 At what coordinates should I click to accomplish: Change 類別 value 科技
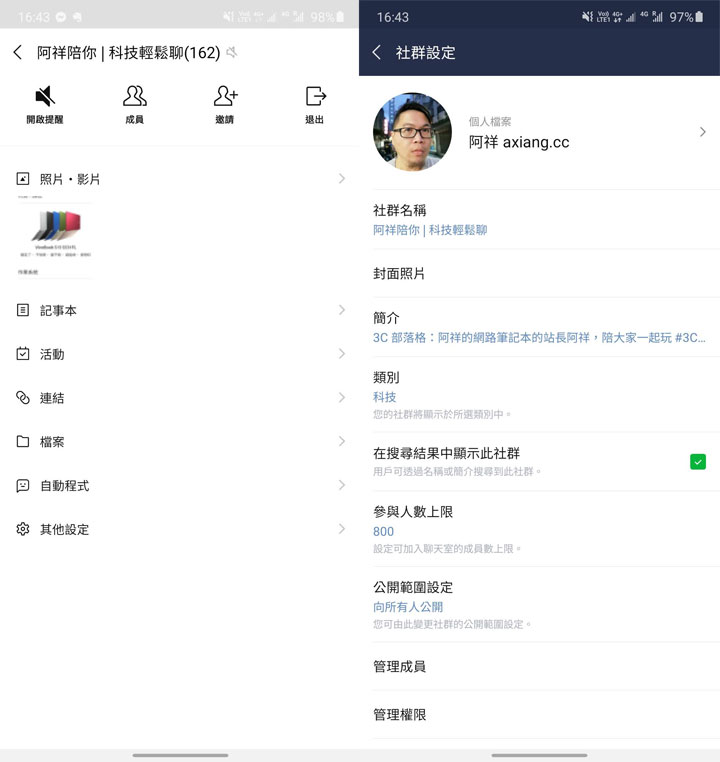(x=384, y=397)
